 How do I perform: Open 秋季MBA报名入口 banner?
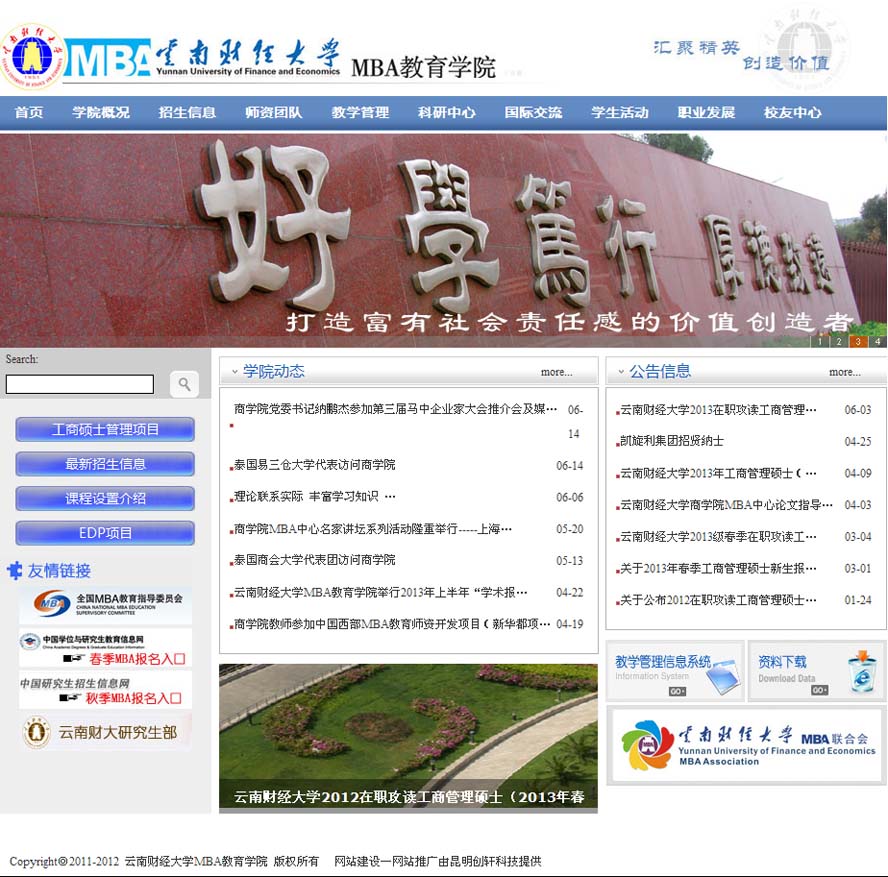click(105, 690)
